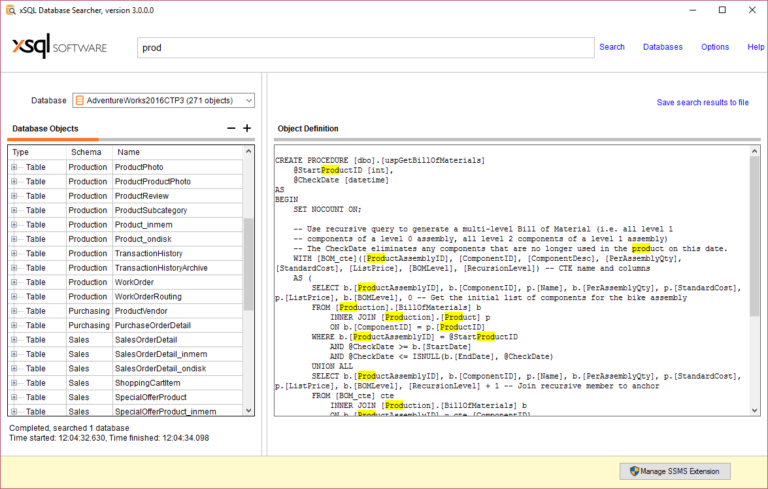Click the Database Objects panel heading
This screenshot has width=768, height=489.
(45, 129)
